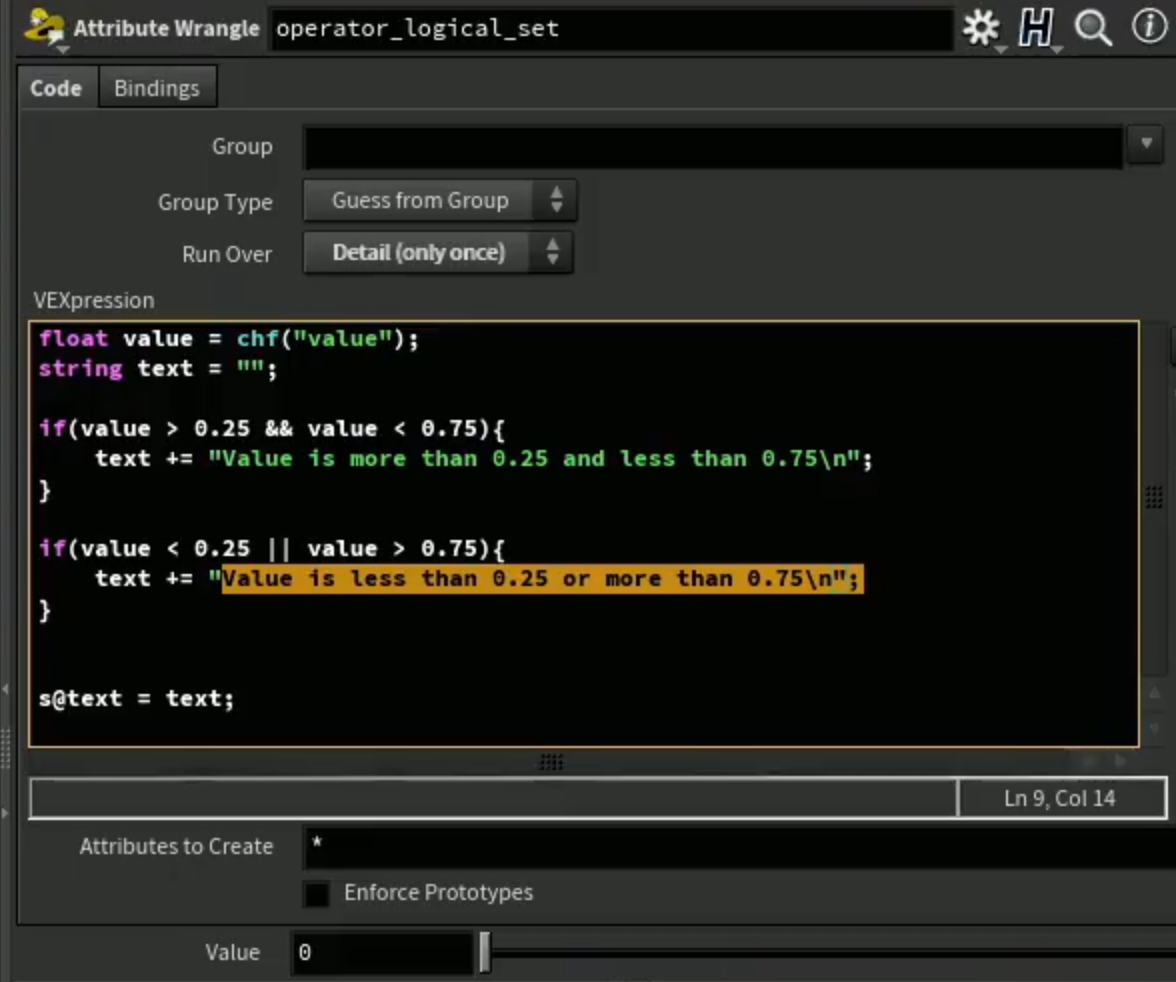Click the magnifying glass search icon
This screenshot has height=982, width=1176.
point(1093,29)
